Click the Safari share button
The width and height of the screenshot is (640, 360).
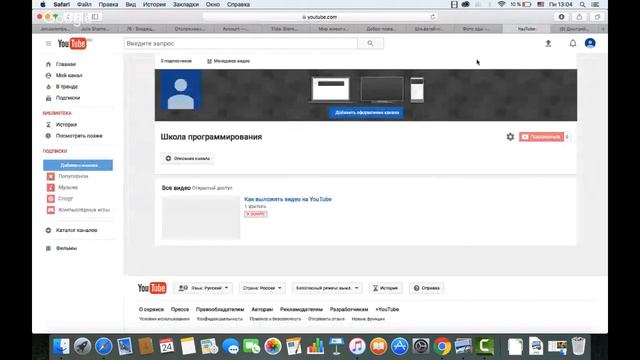pos(579,17)
